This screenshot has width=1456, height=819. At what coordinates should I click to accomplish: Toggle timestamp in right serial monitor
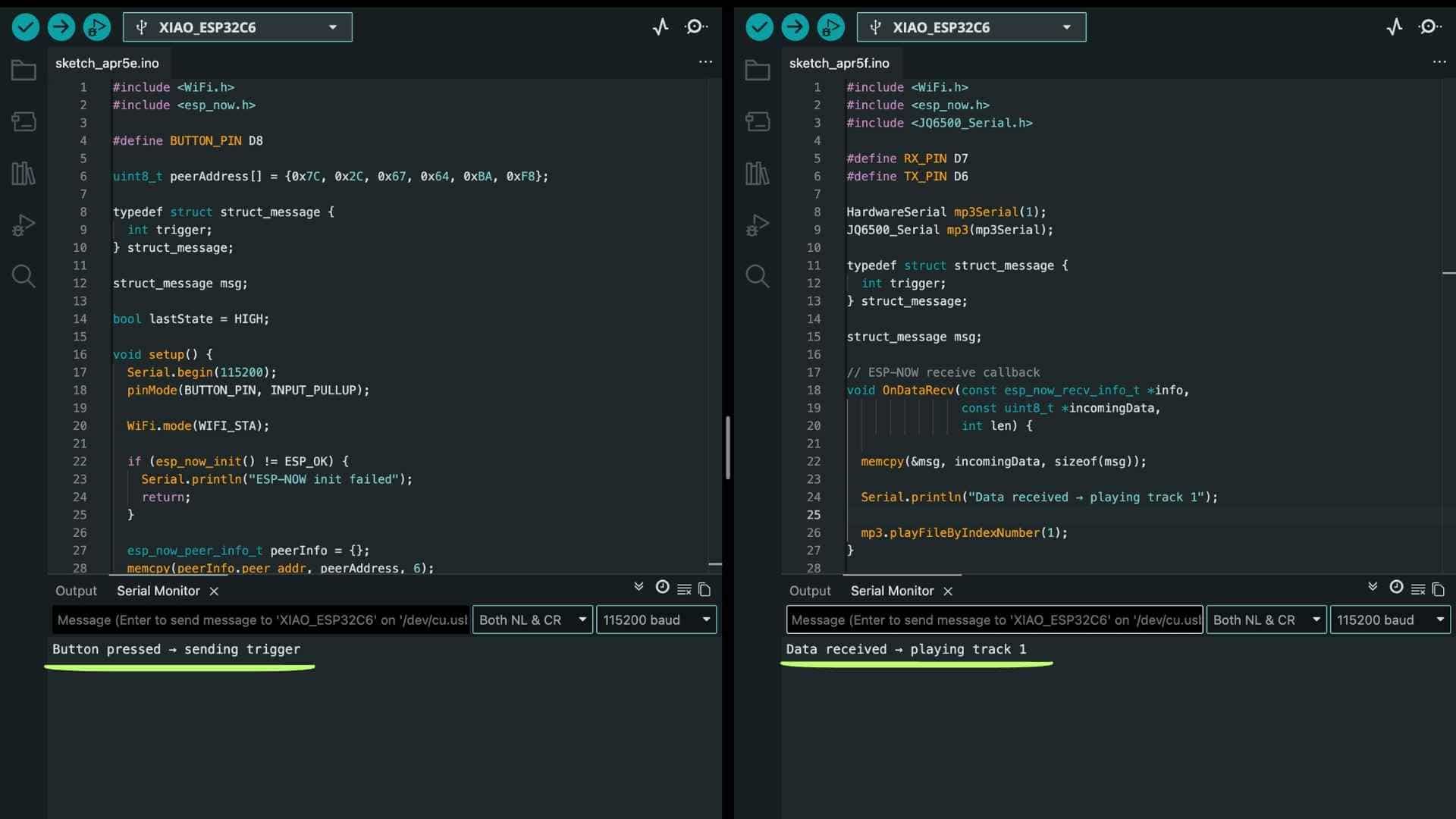pos(1396,588)
